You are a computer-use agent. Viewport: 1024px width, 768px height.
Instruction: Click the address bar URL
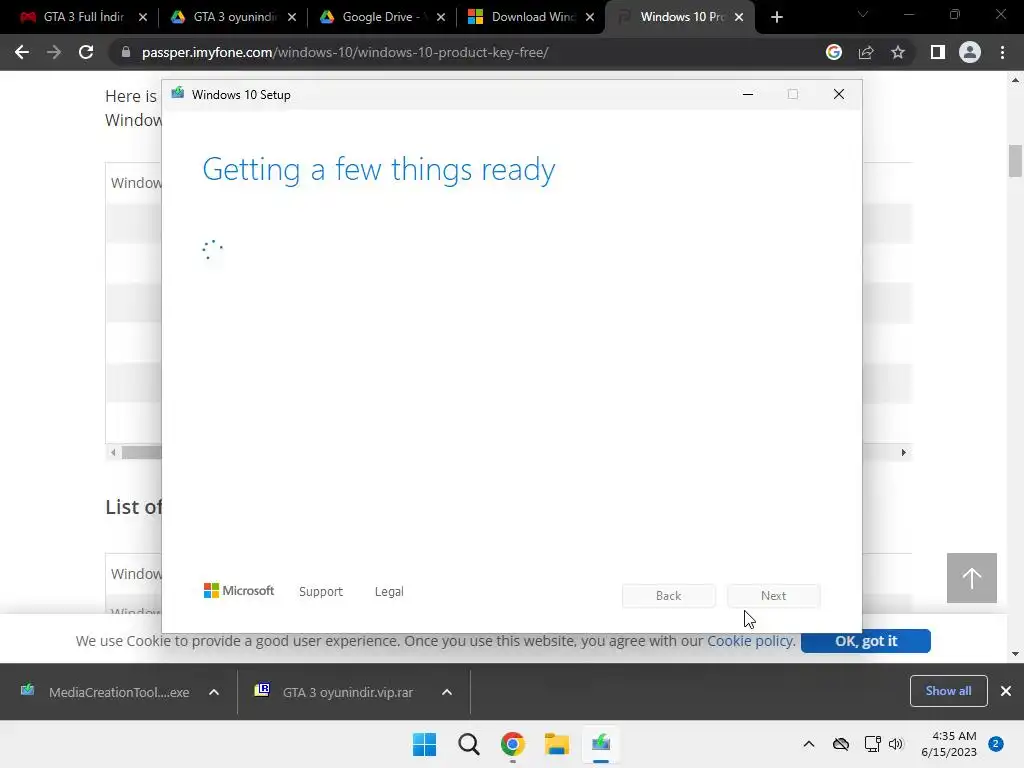tap(345, 52)
